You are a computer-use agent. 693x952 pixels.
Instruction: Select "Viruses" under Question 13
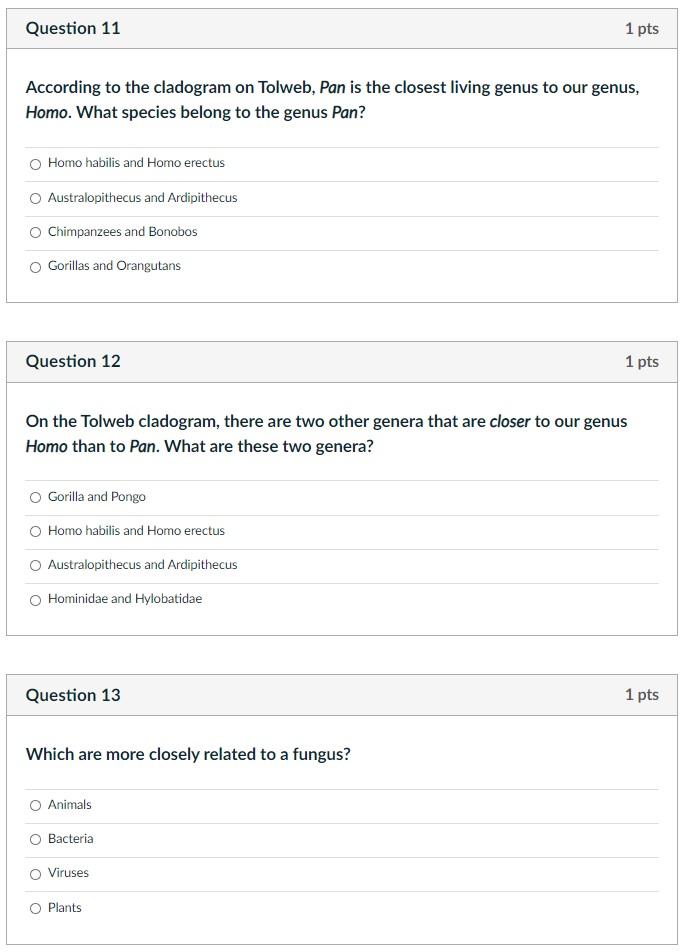35,874
